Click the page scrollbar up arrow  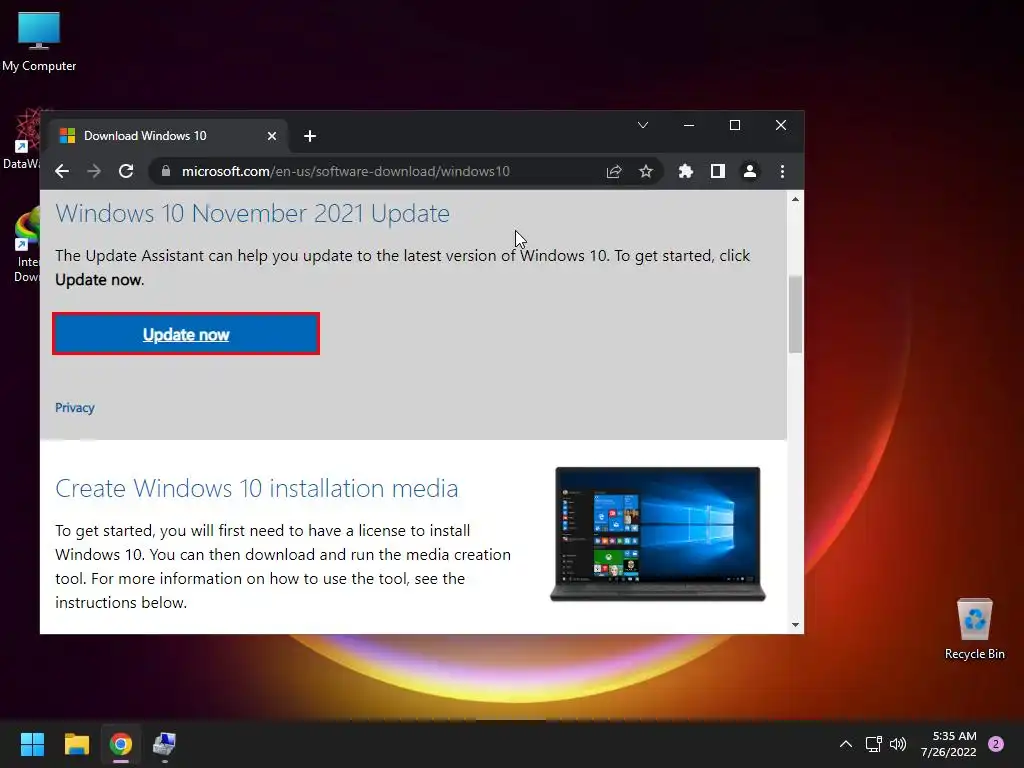point(795,199)
